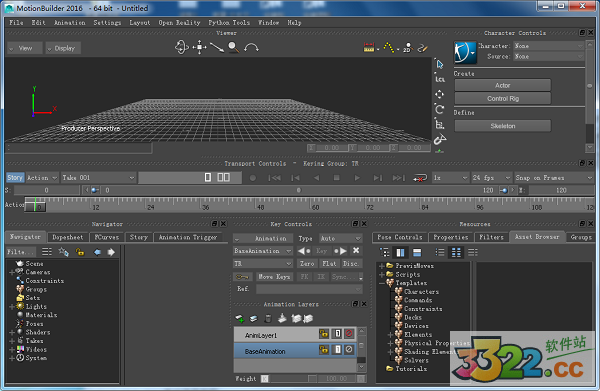Image resolution: width=600 pixels, height=391 pixels.
Task: Click the Scale tool on viewer sidebar
Action: tap(439, 124)
